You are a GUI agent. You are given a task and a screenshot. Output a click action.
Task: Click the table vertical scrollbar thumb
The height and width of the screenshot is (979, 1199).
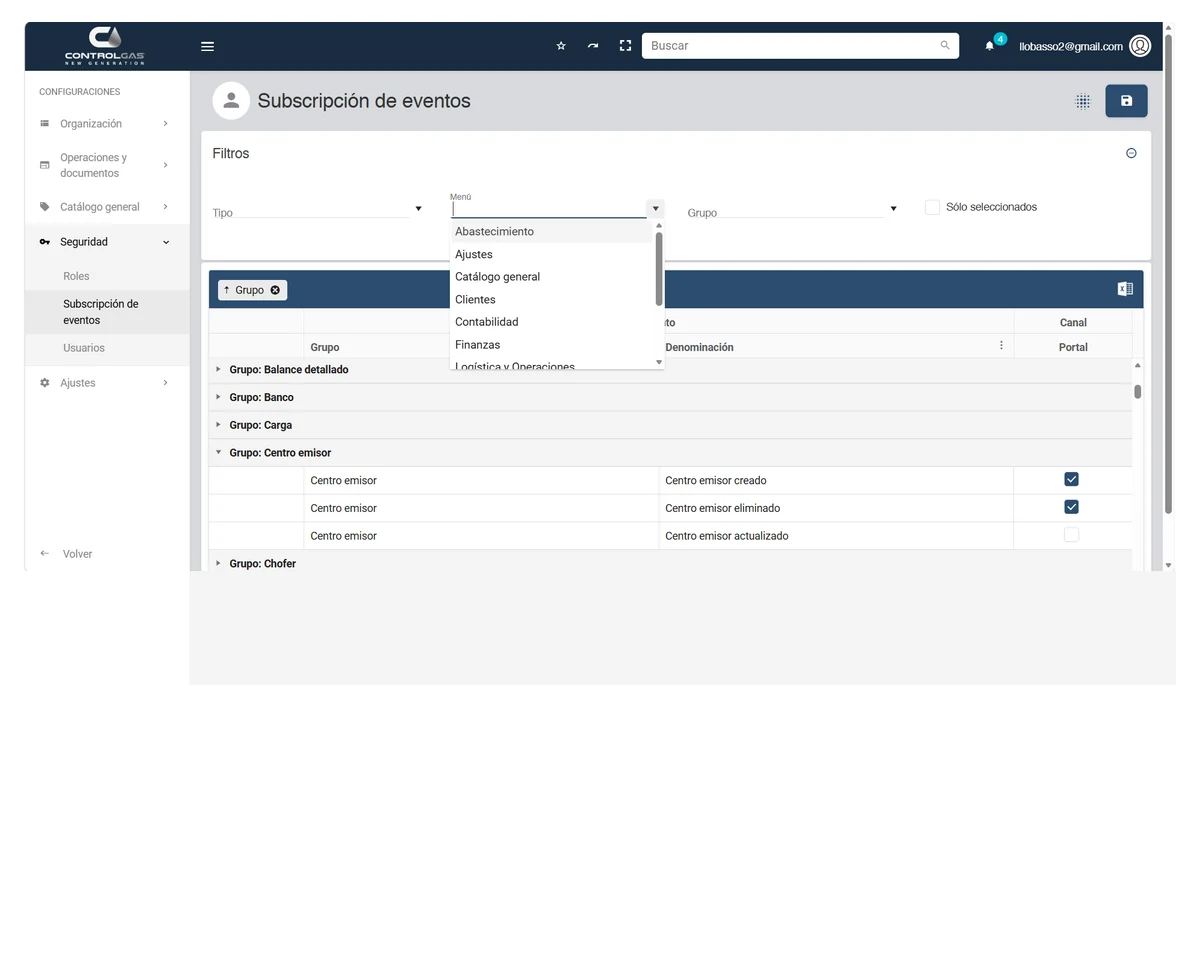click(1138, 392)
